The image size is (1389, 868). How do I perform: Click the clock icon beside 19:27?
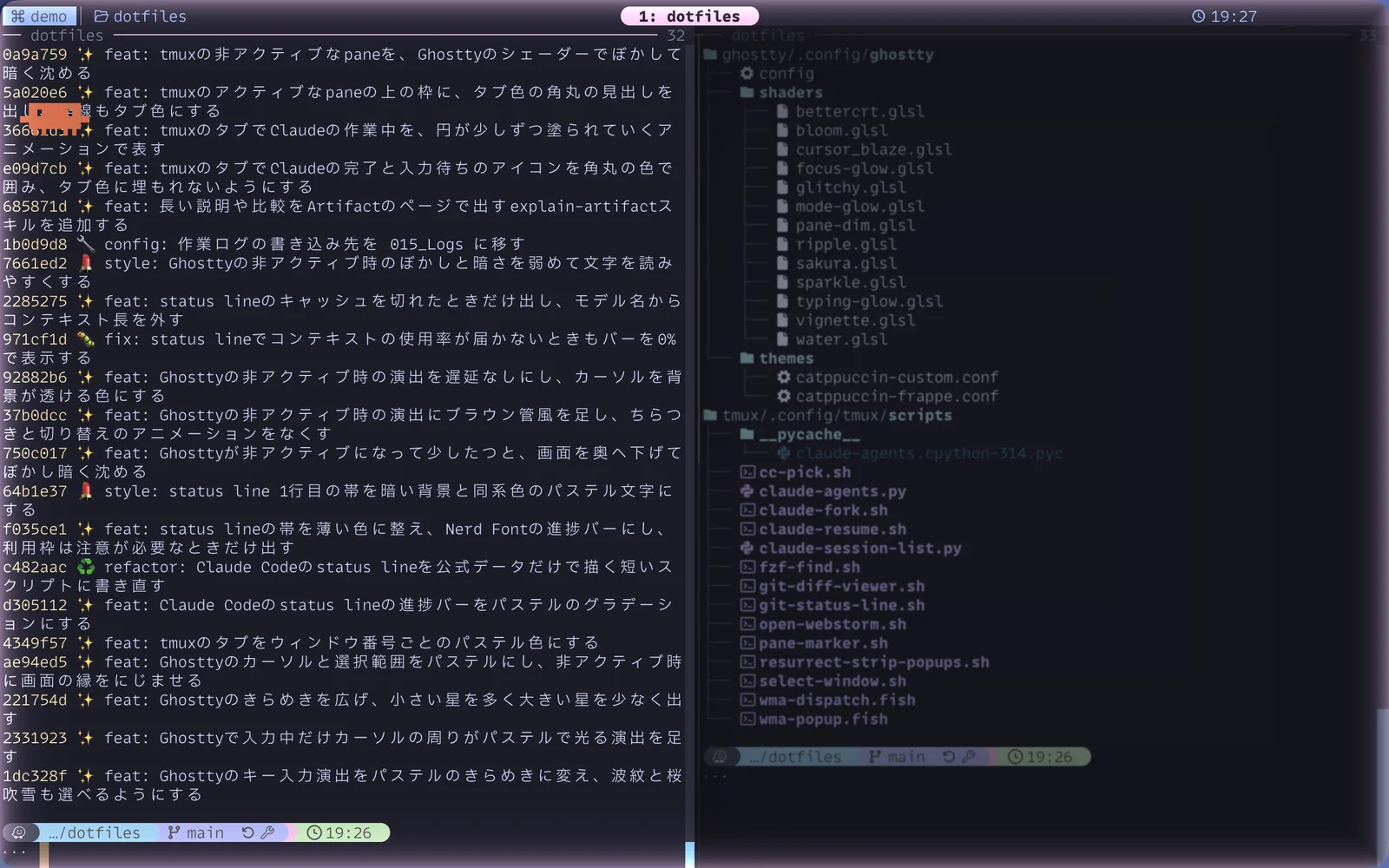point(1198,16)
